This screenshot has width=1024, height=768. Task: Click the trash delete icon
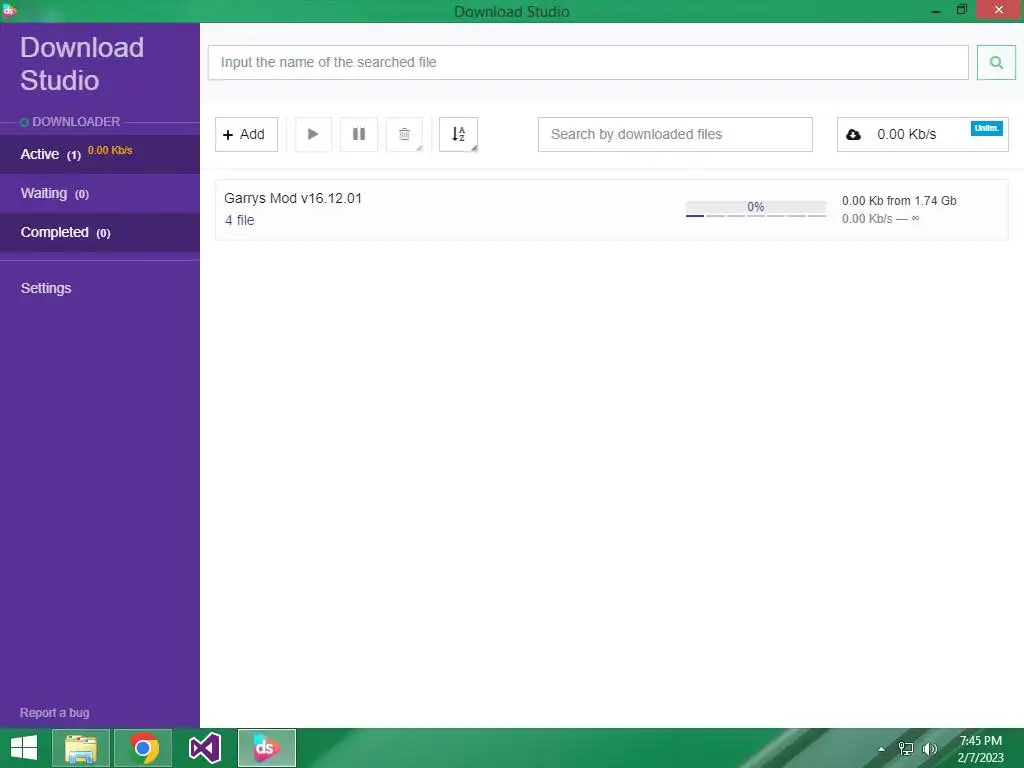tap(404, 135)
